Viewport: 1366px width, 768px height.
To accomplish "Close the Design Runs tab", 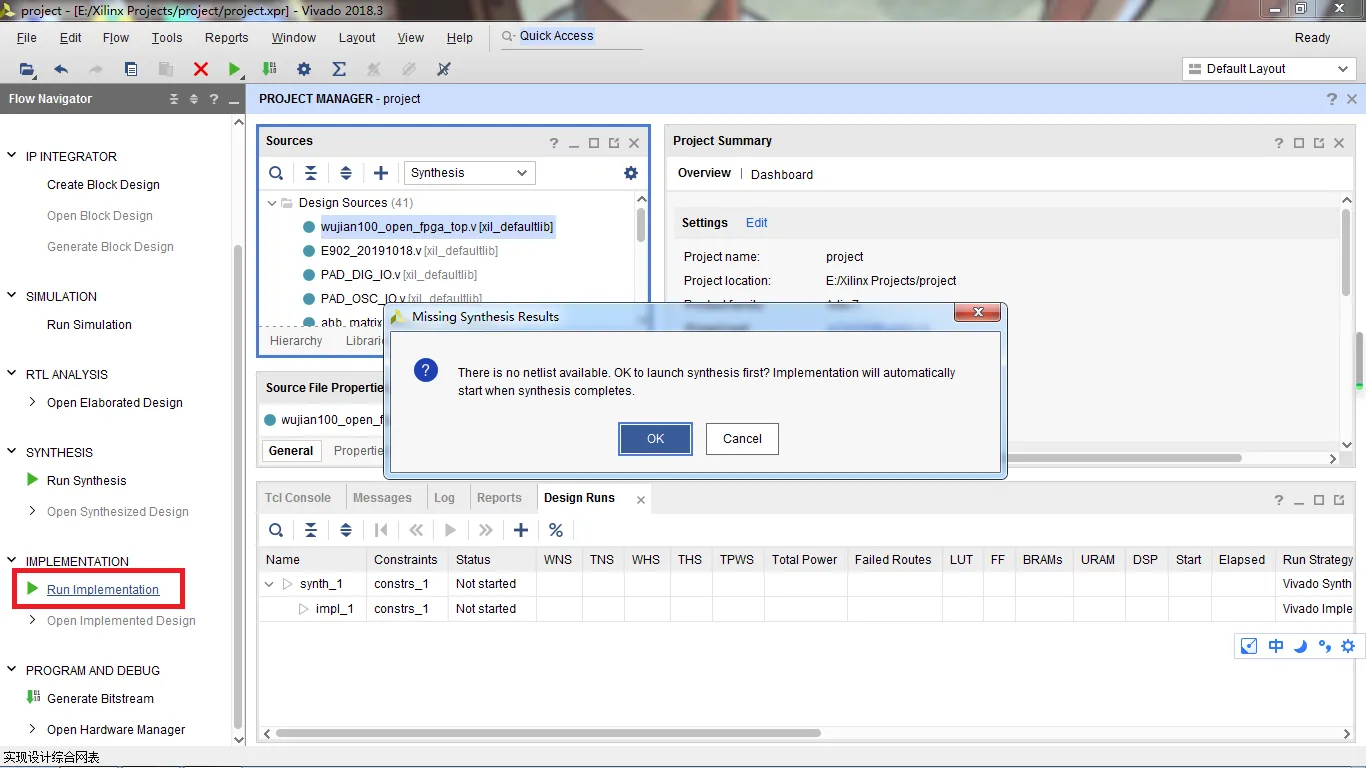I will pos(641,499).
